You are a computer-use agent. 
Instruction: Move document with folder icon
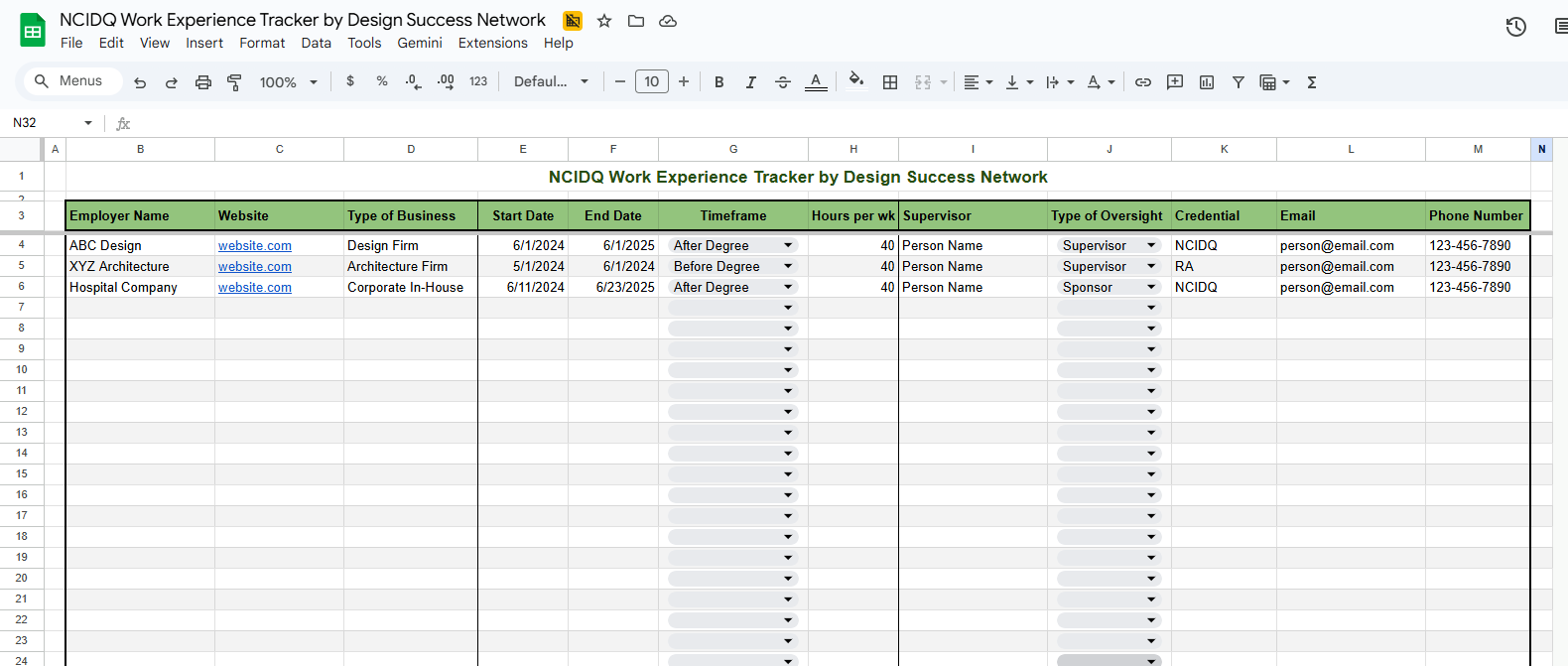[x=636, y=21]
